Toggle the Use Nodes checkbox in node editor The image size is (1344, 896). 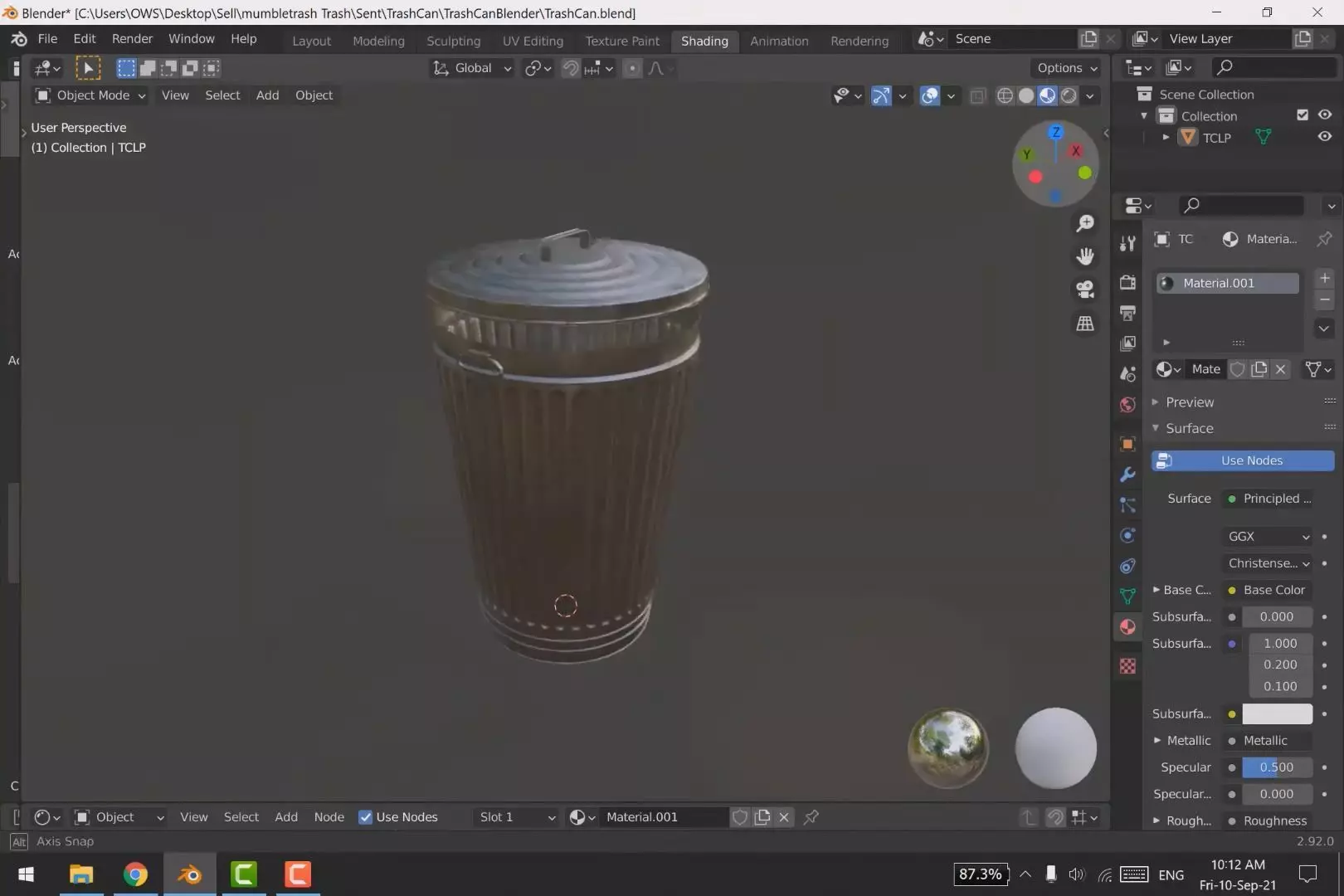[365, 817]
